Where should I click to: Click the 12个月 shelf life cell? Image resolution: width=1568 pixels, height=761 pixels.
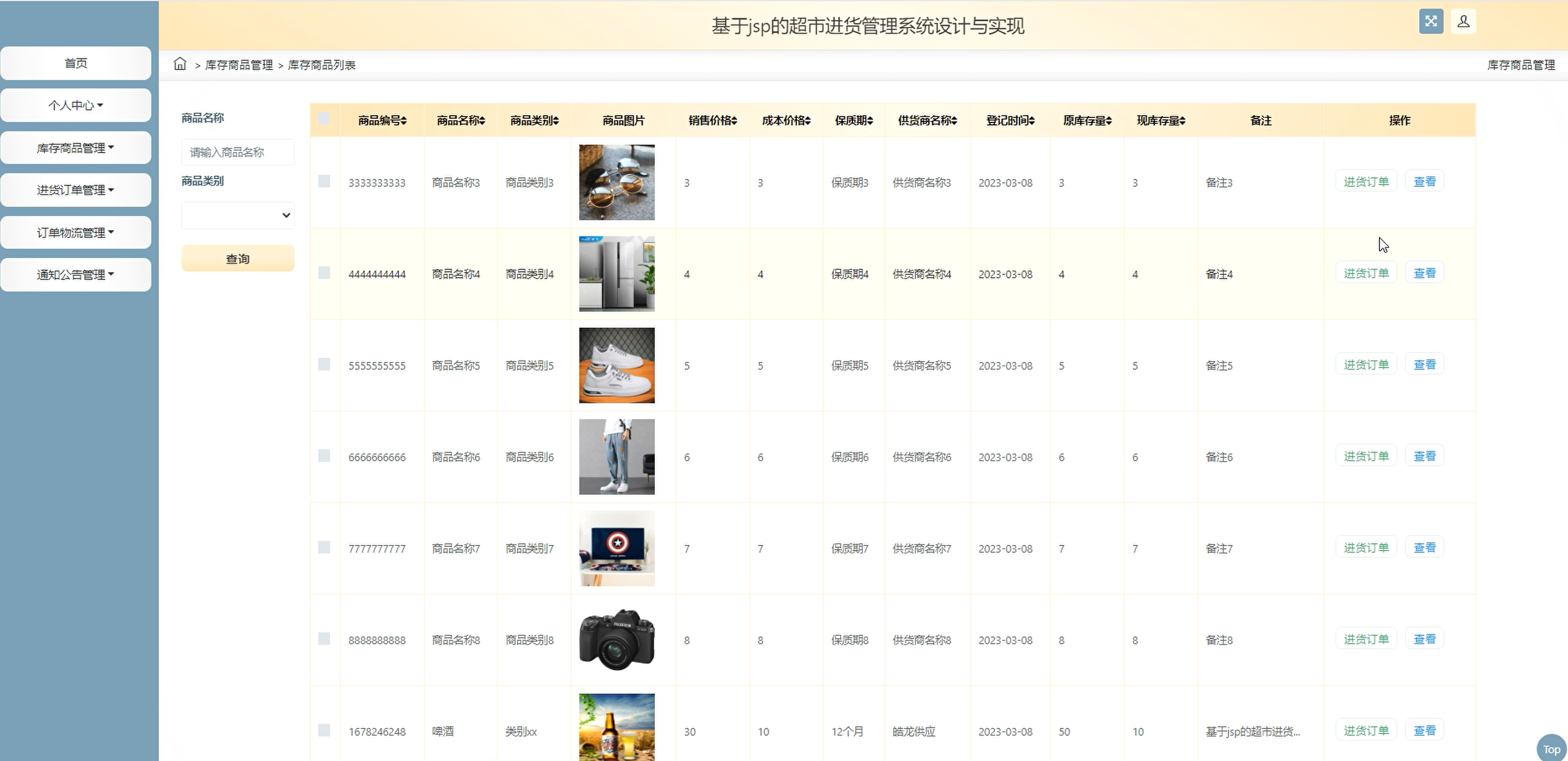point(847,731)
